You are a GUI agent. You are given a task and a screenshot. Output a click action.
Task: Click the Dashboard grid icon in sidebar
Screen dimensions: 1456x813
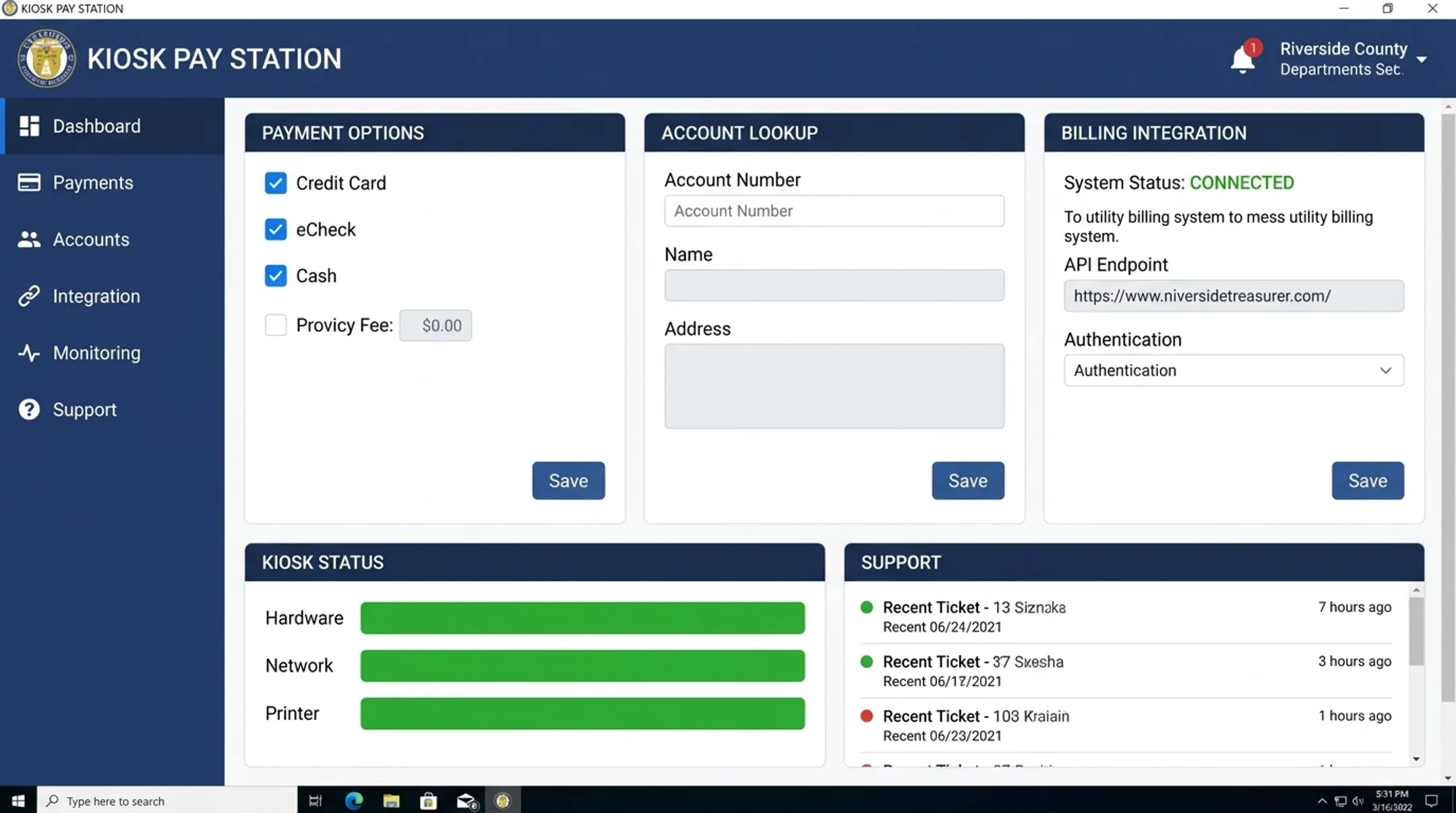[x=29, y=126]
